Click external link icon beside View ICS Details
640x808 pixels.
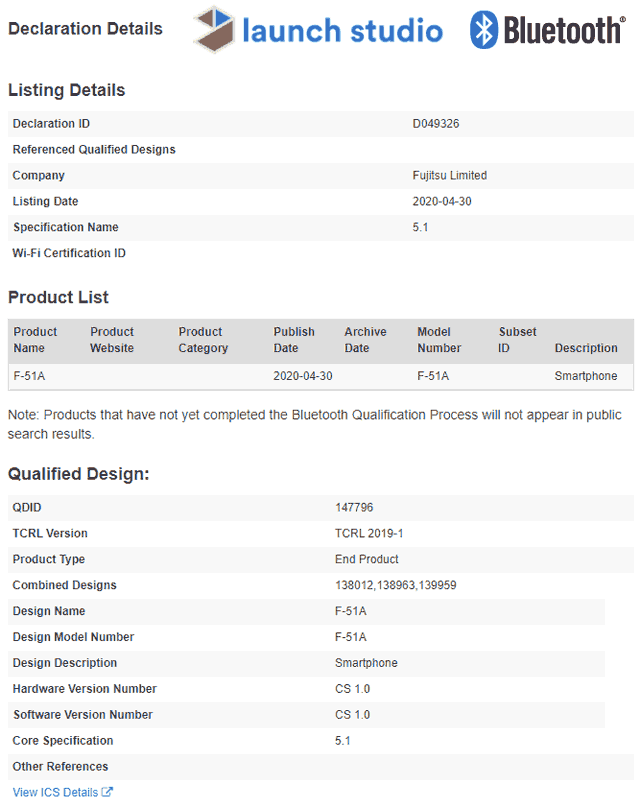click(x=107, y=792)
